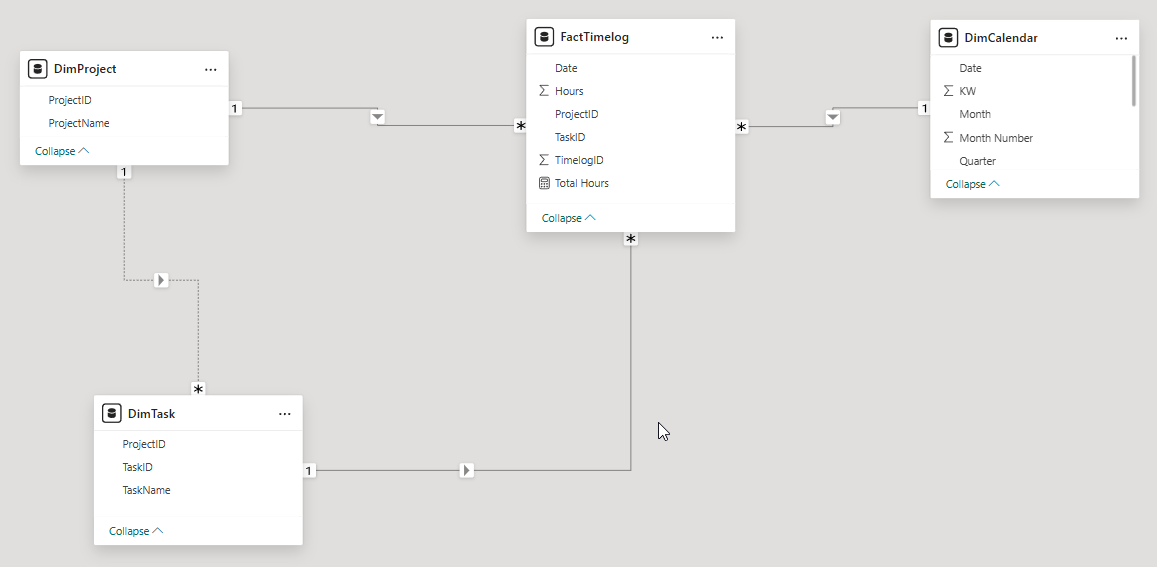Click the sigma icon beside Hours
This screenshot has height=567, width=1157.
[544, 91]
